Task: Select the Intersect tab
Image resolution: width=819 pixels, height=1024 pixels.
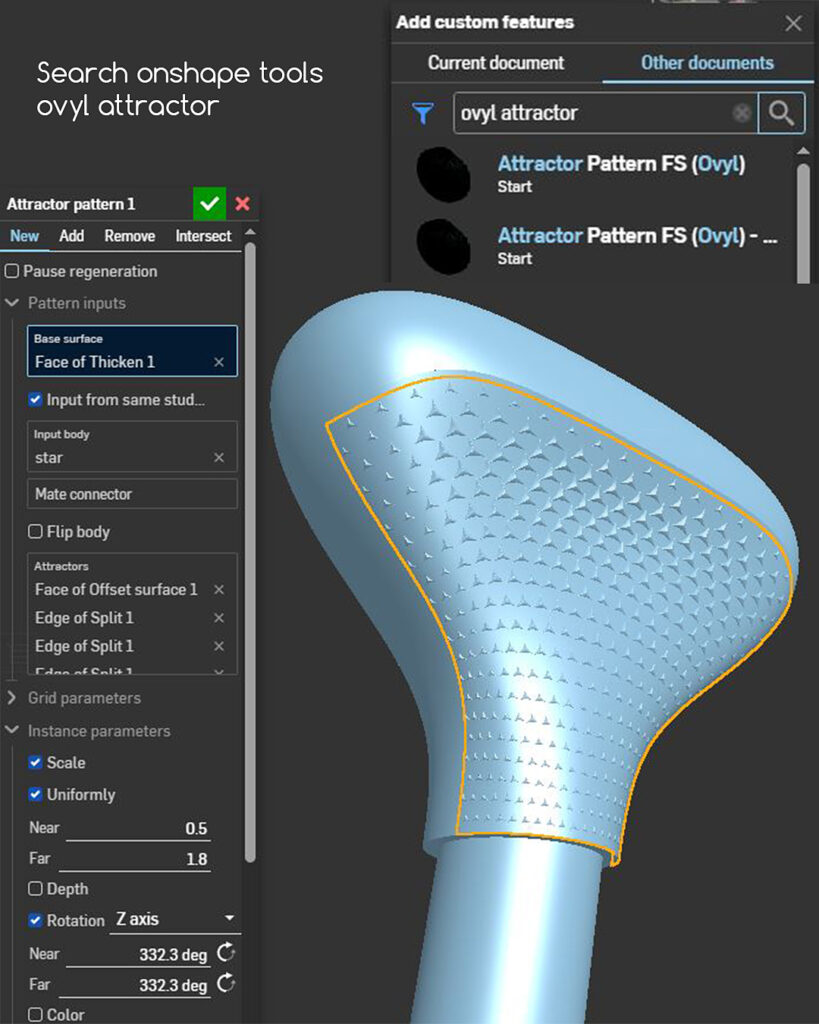Action: point(203,236)
